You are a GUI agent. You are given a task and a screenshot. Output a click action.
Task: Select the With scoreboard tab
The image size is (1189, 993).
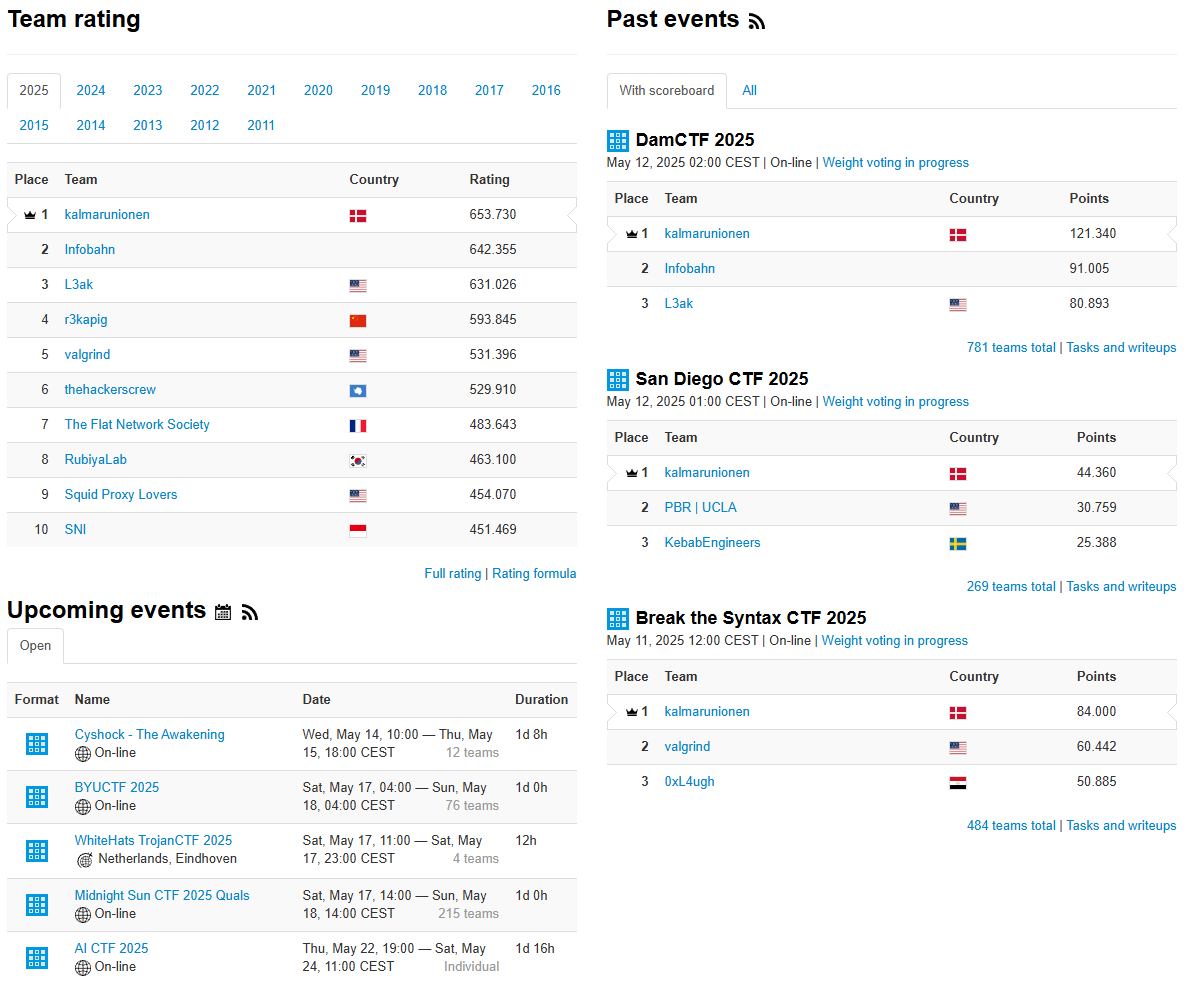coord(667,90)
